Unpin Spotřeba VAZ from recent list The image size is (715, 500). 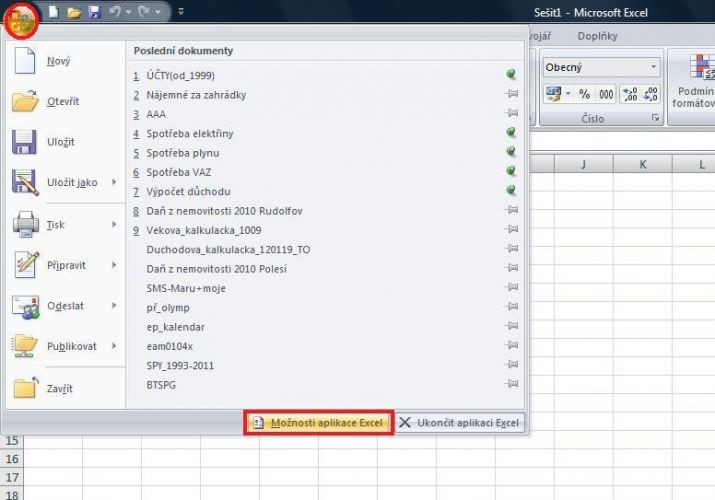pyautogui.click(x=511, y=170)
